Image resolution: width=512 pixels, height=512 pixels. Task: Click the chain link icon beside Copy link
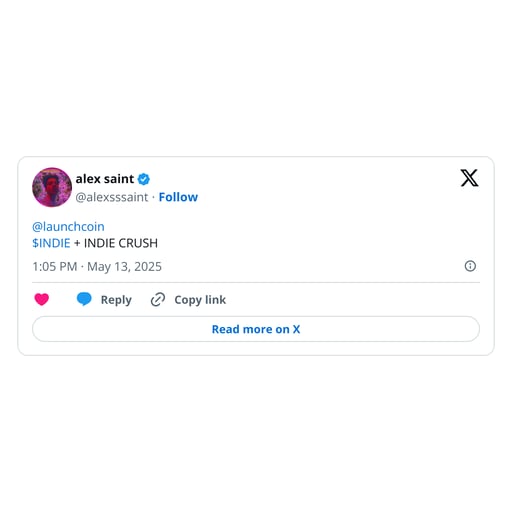pyautogui.click(x=158, y=299)
